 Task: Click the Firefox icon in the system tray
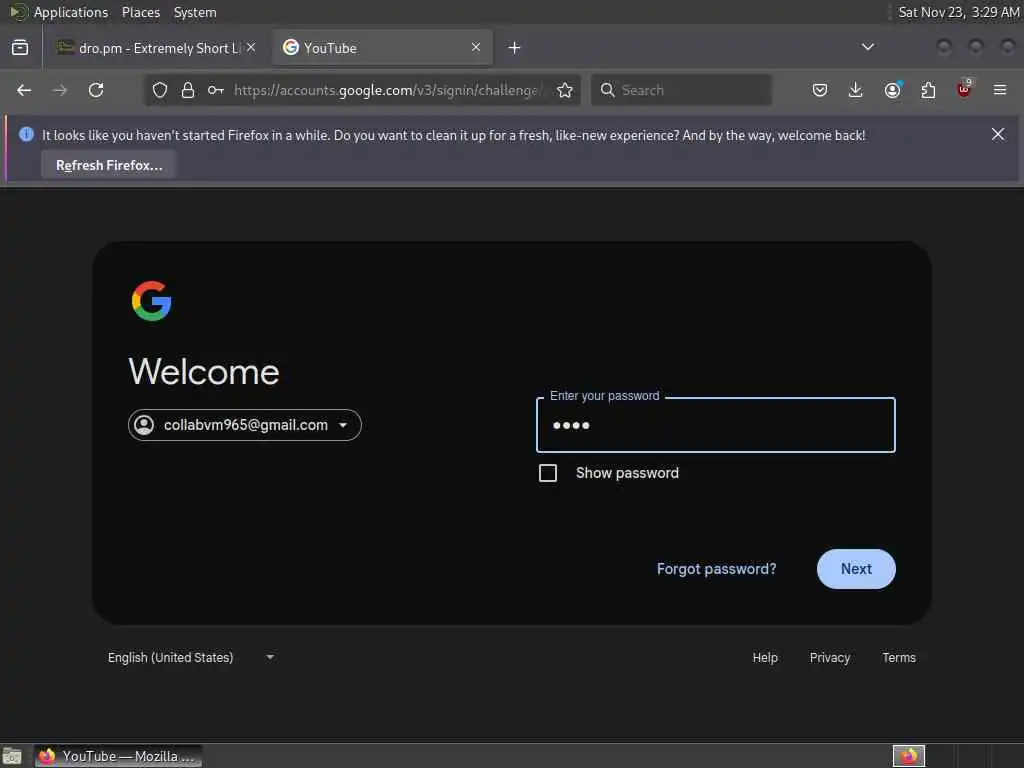click(x=908, y=756)
